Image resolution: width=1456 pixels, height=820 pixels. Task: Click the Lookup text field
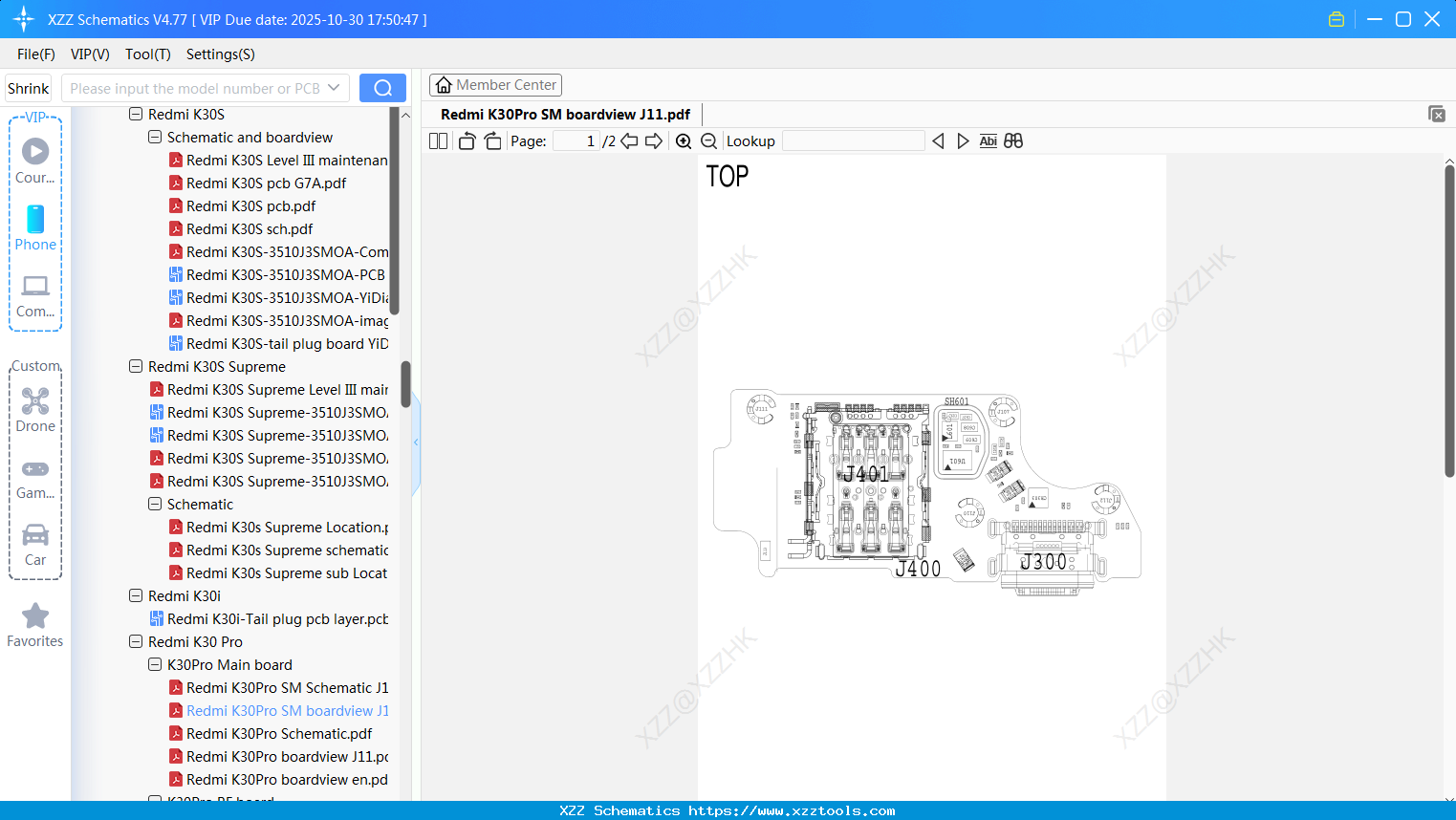click(x=853, y=141)
